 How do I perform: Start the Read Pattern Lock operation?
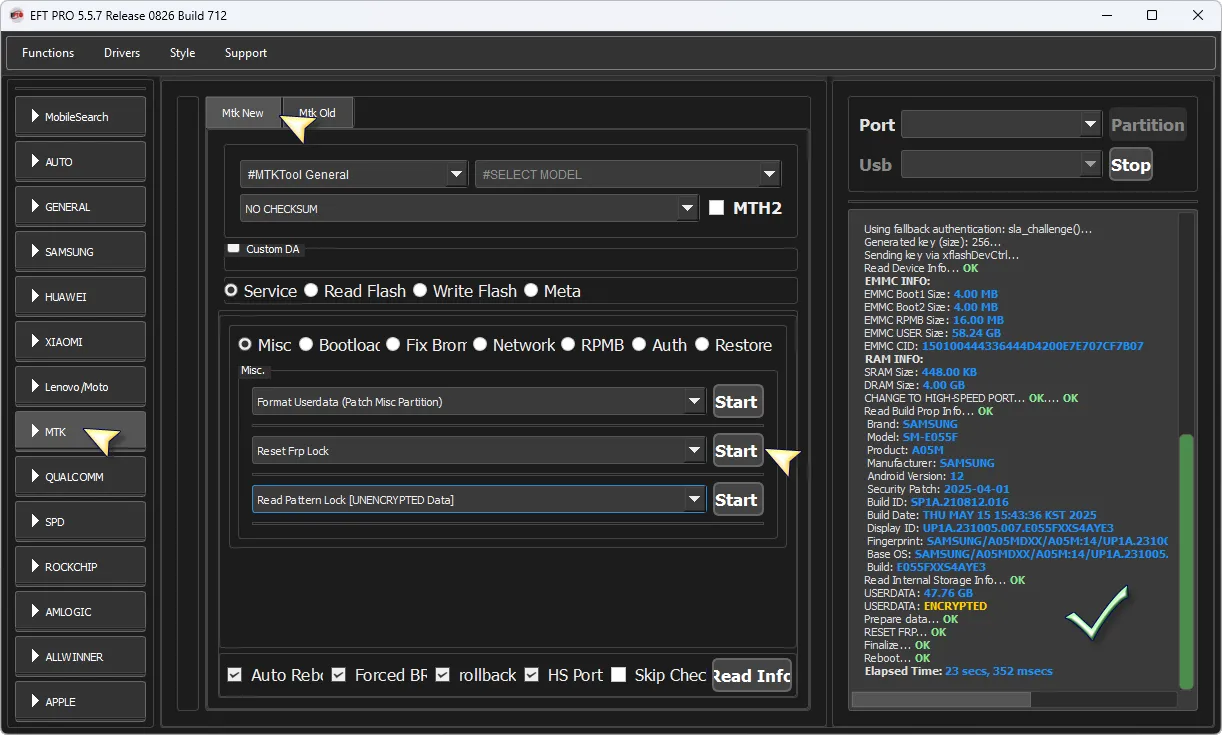(x=738, y=499)
